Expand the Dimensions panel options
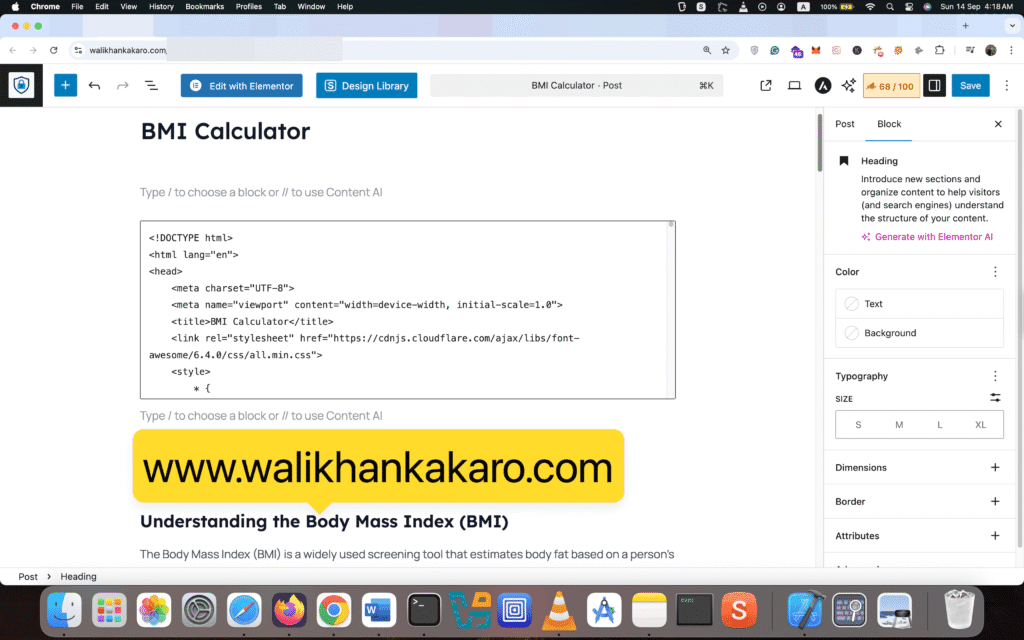The height and width of the screenshot is (640, 1024). 995,467
